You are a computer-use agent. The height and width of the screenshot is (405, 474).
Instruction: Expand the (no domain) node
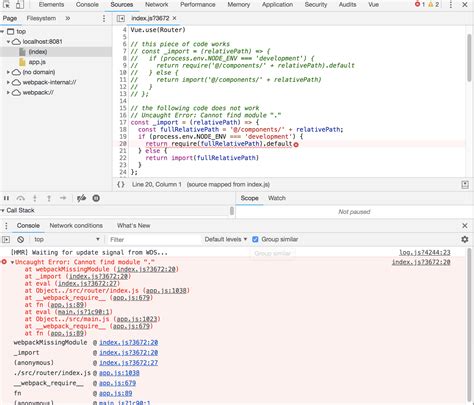point(8,72)
